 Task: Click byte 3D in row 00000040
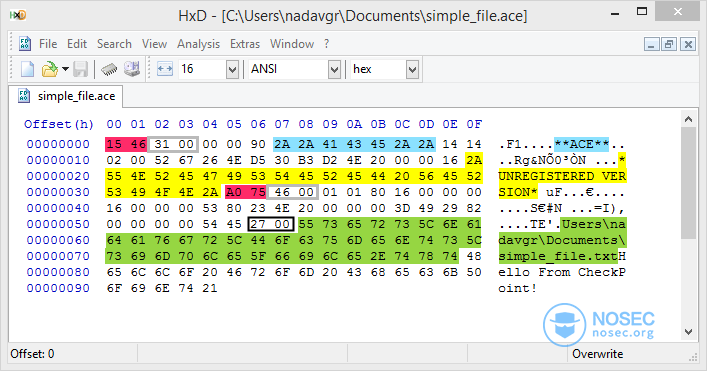[402, 208]
